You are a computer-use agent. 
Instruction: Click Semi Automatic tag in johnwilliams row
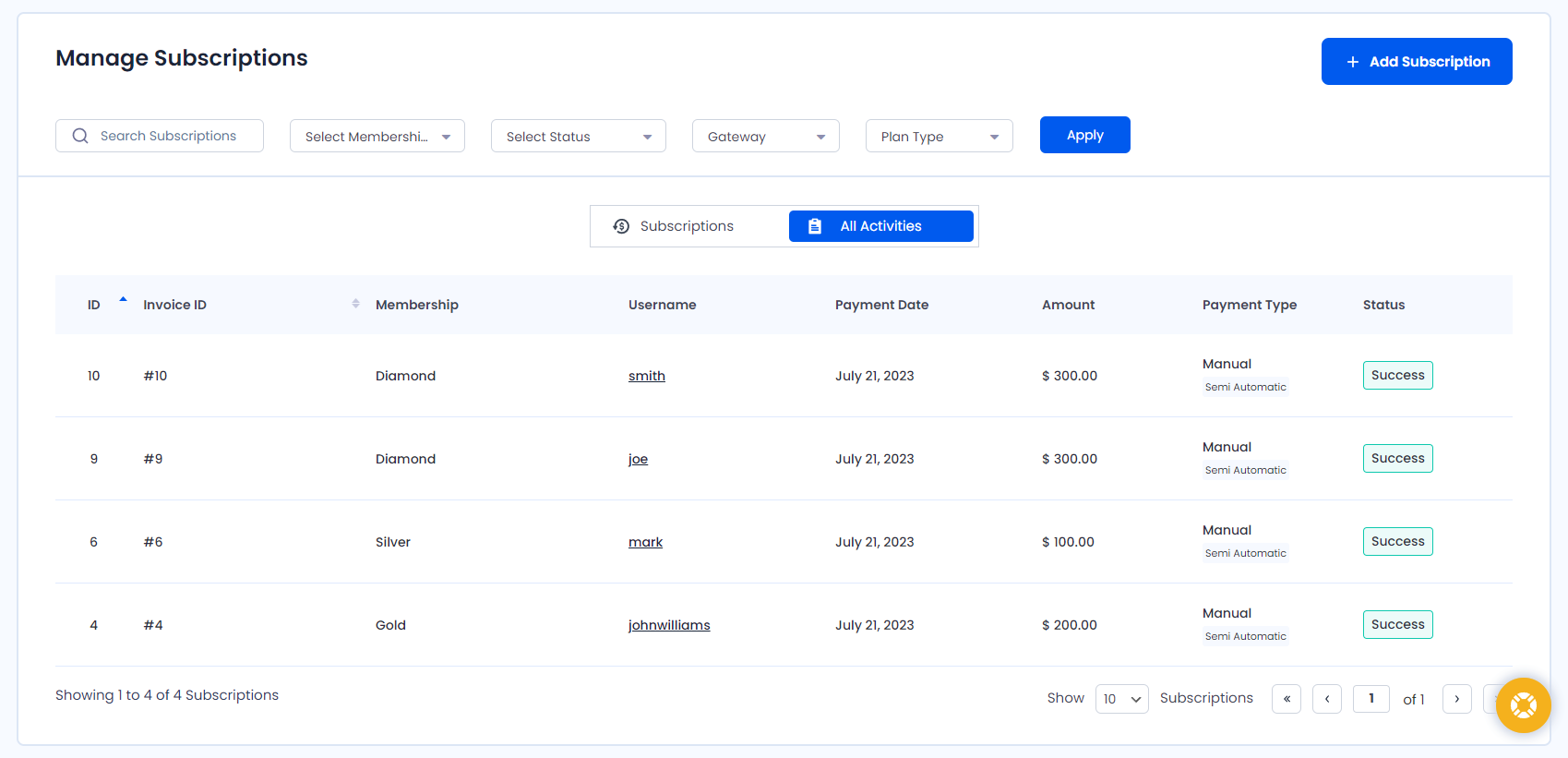pos(1246,636)
